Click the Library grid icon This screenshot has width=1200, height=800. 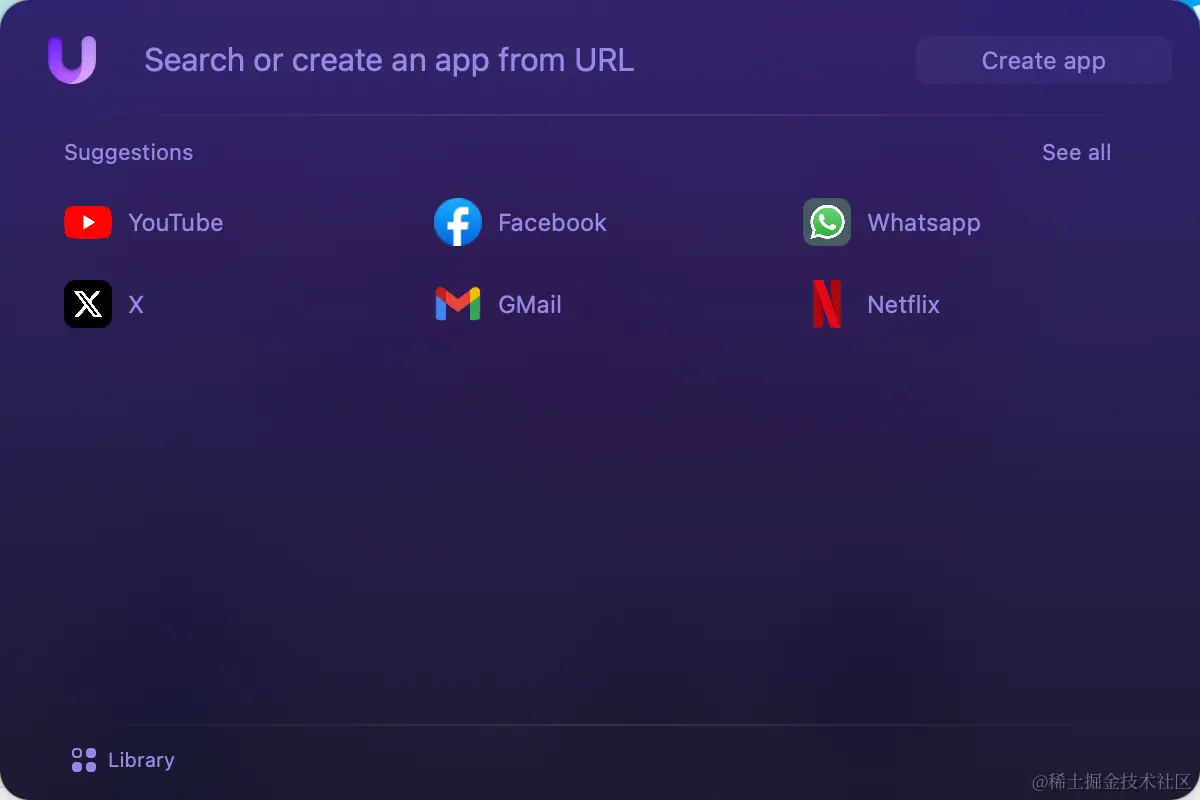84,760
